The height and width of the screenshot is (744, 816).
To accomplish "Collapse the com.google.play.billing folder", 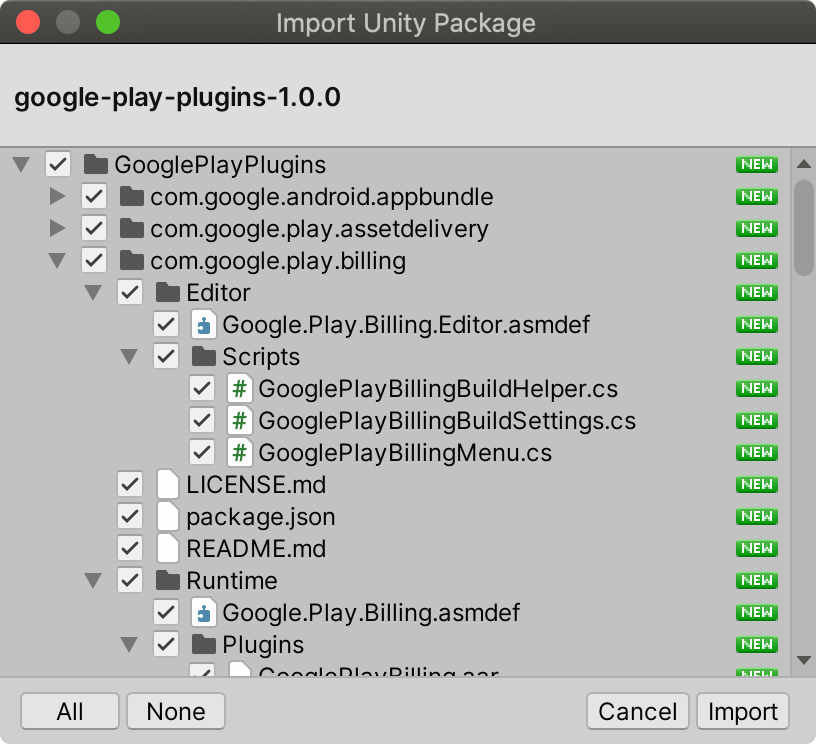I will [57, 261].
